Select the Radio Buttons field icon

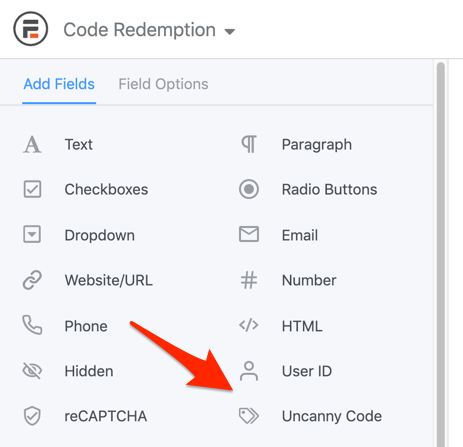[249, 189]
